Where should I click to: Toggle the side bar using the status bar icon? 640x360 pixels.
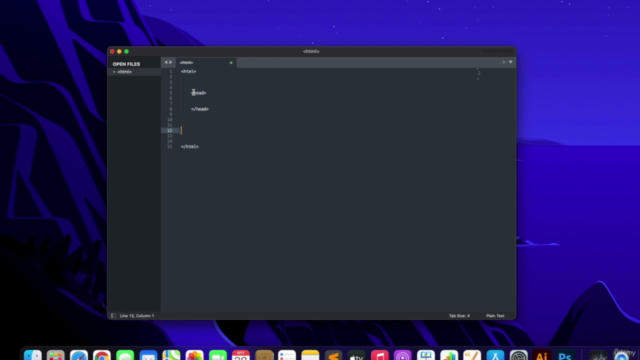(113, 316)
